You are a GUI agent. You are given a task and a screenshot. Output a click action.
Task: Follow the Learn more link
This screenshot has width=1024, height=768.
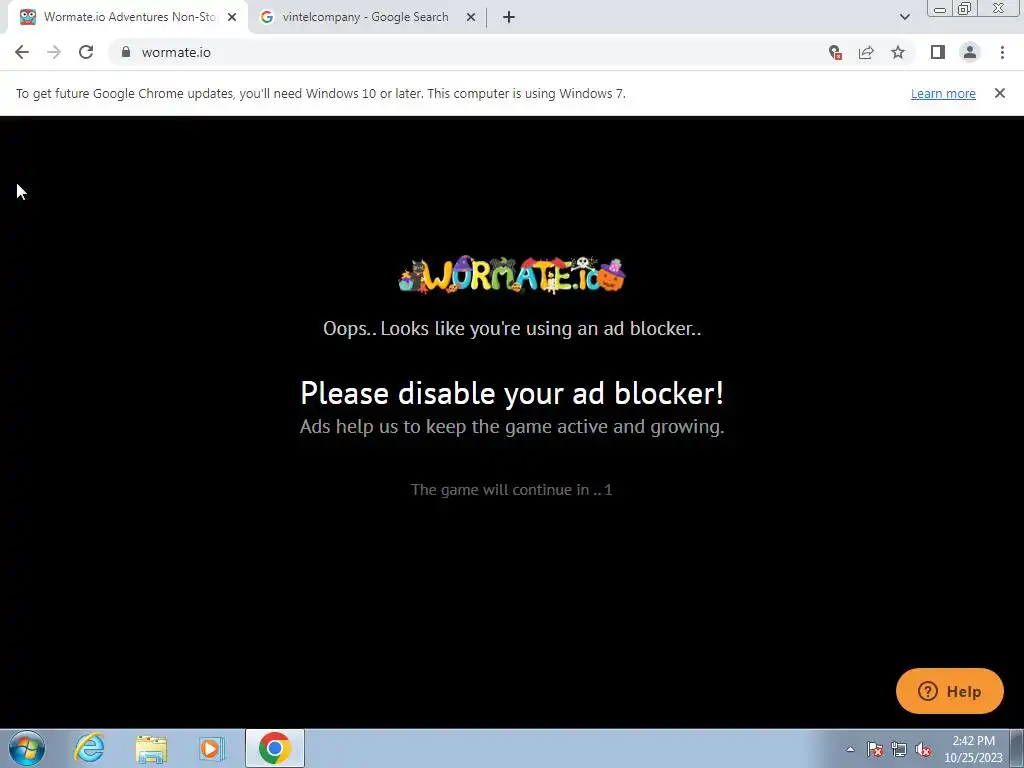pos(943,93)
